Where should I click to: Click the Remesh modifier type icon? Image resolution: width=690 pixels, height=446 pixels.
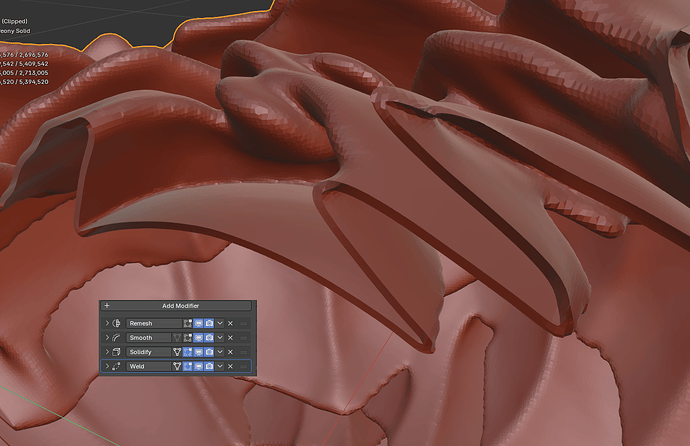[x=116, y=323]
